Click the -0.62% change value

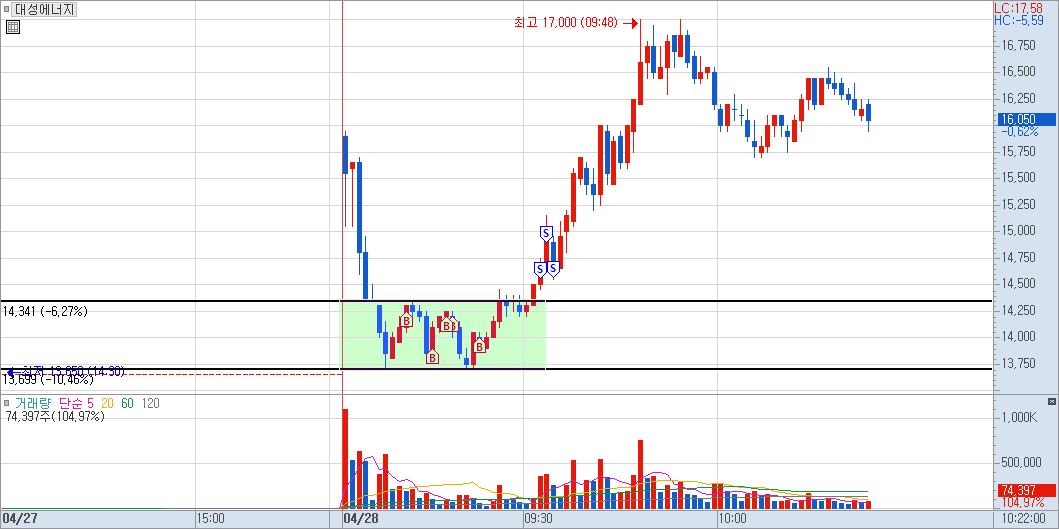tap(1019, 132)
